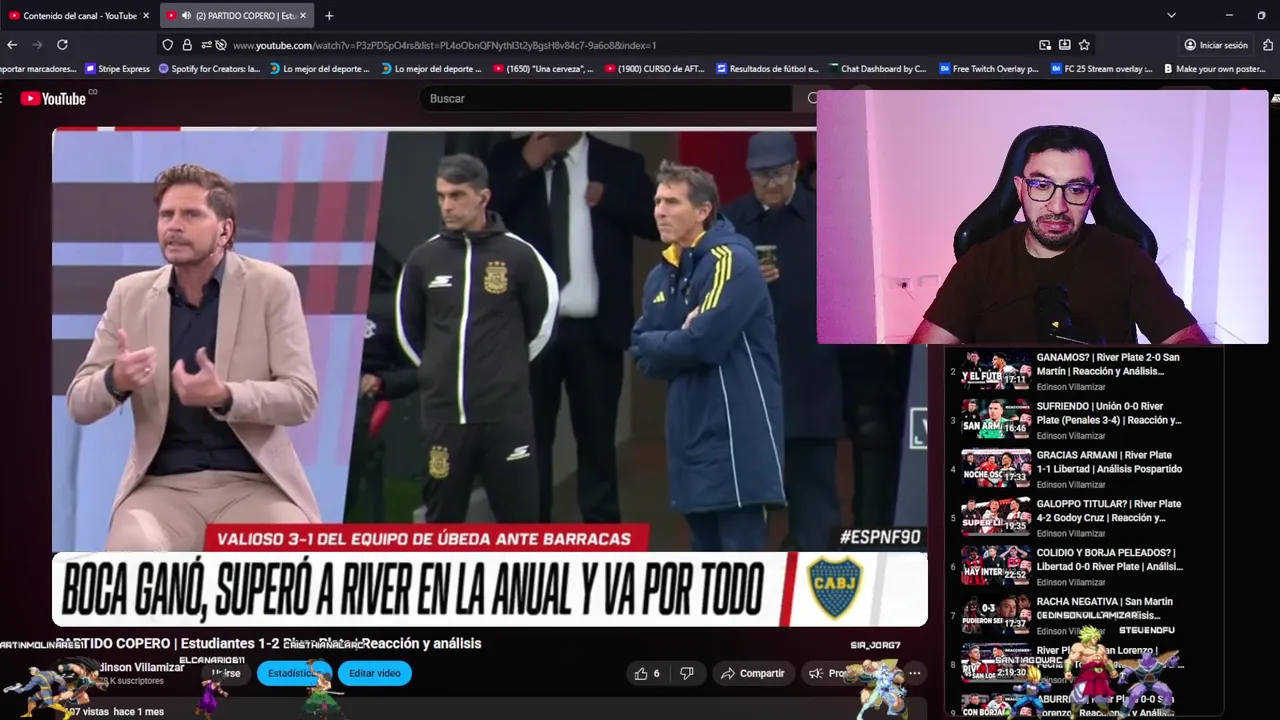Click the tracking protection shield icon
The height and width of the screenshot is (720, 1280).
[168, 45]
